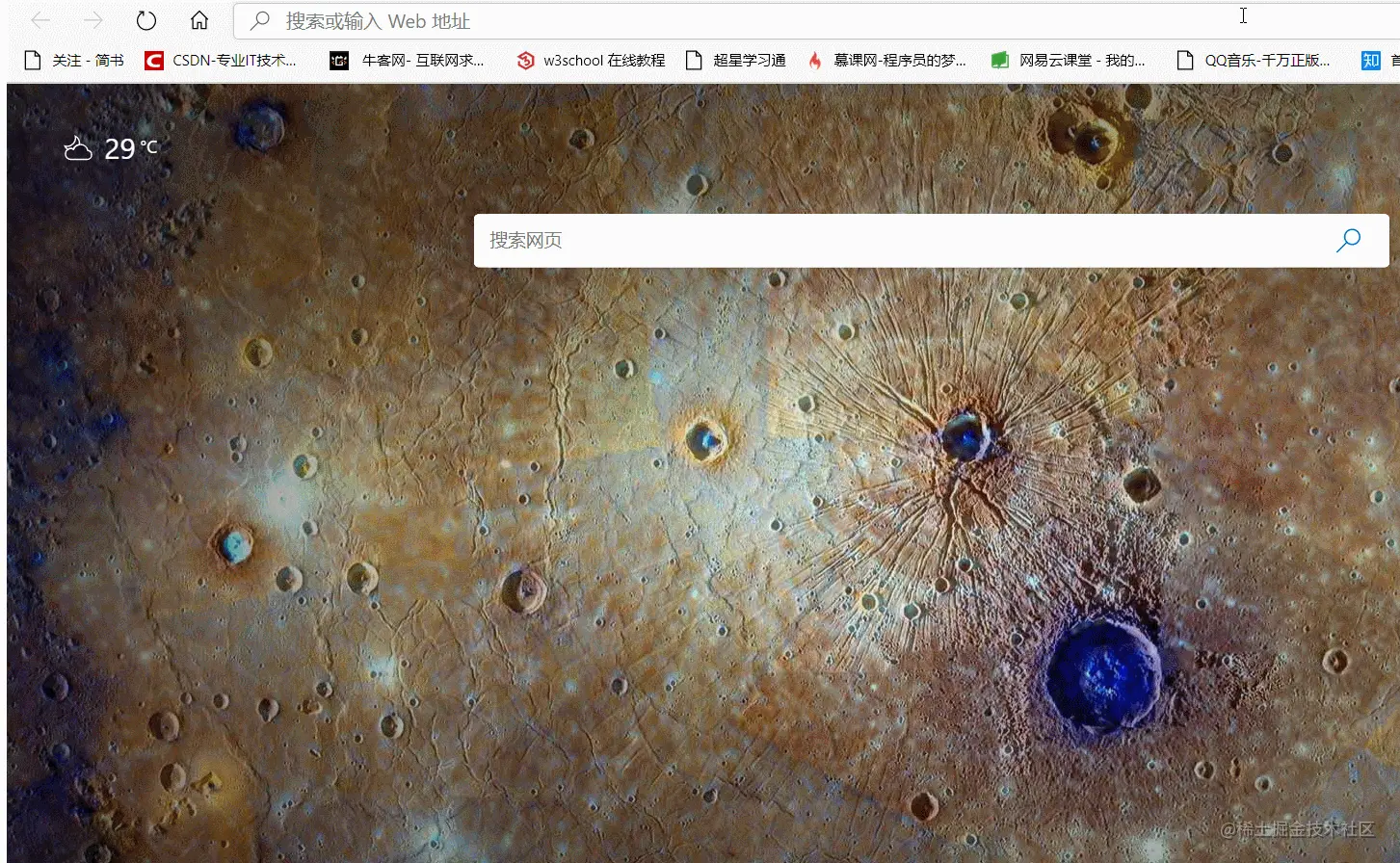Click the 超星学习通 page icon
1400x863 pixels.
click(x=694, y=61)
